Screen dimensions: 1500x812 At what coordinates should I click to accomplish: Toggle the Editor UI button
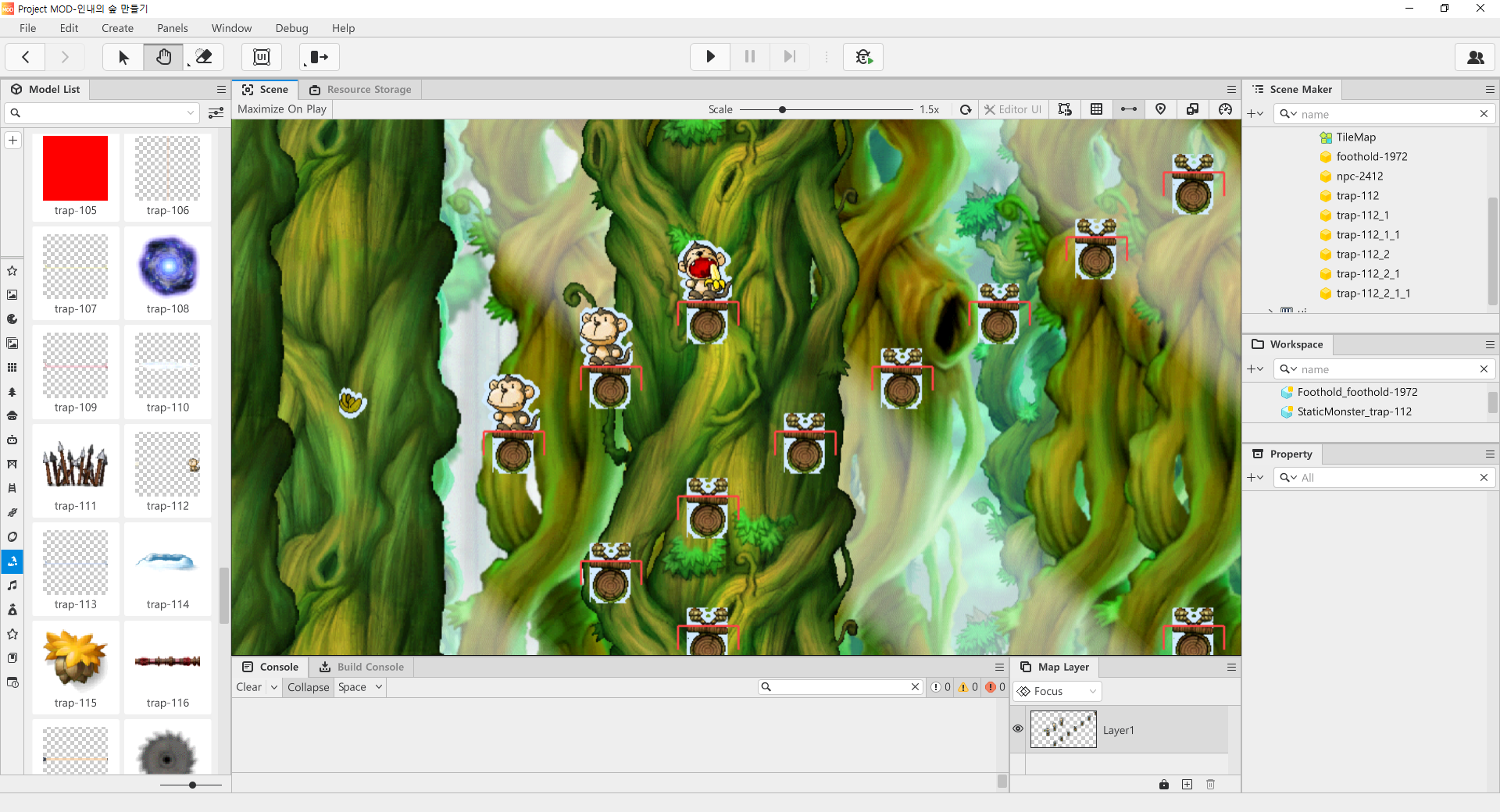1012,109
